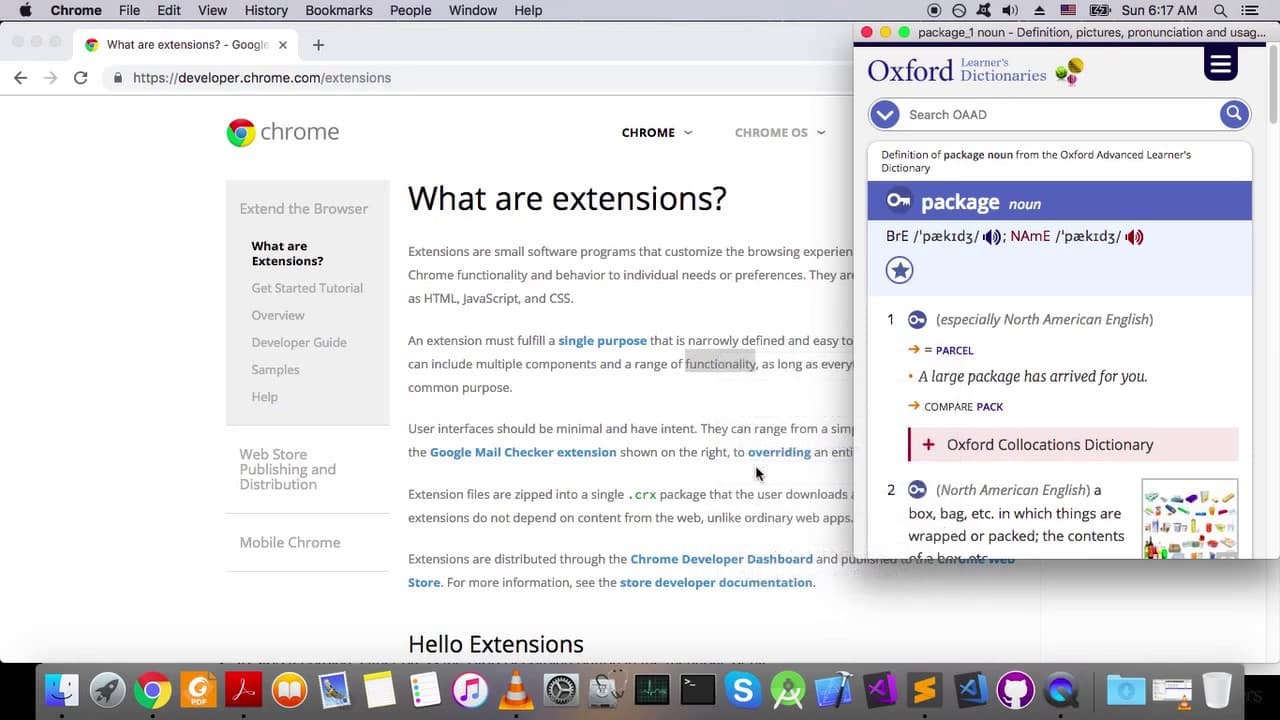The height and width of the screenshot is (720, 1280).
Task: Click the Chrome logo on the developer page
Action: click(x=283, y=132)
